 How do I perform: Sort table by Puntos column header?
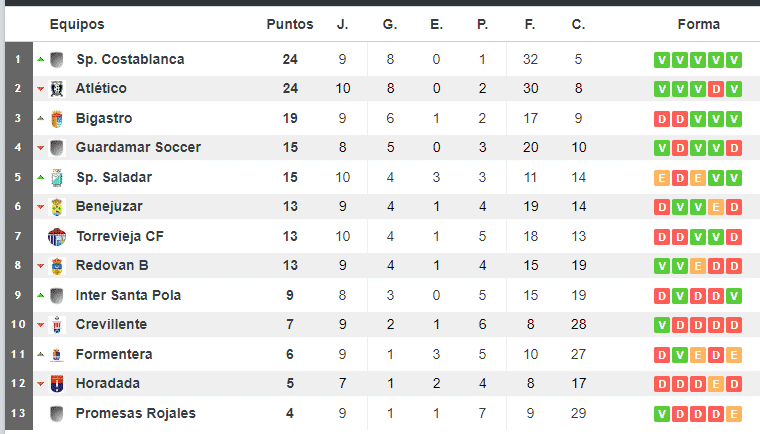pos(290,24)
